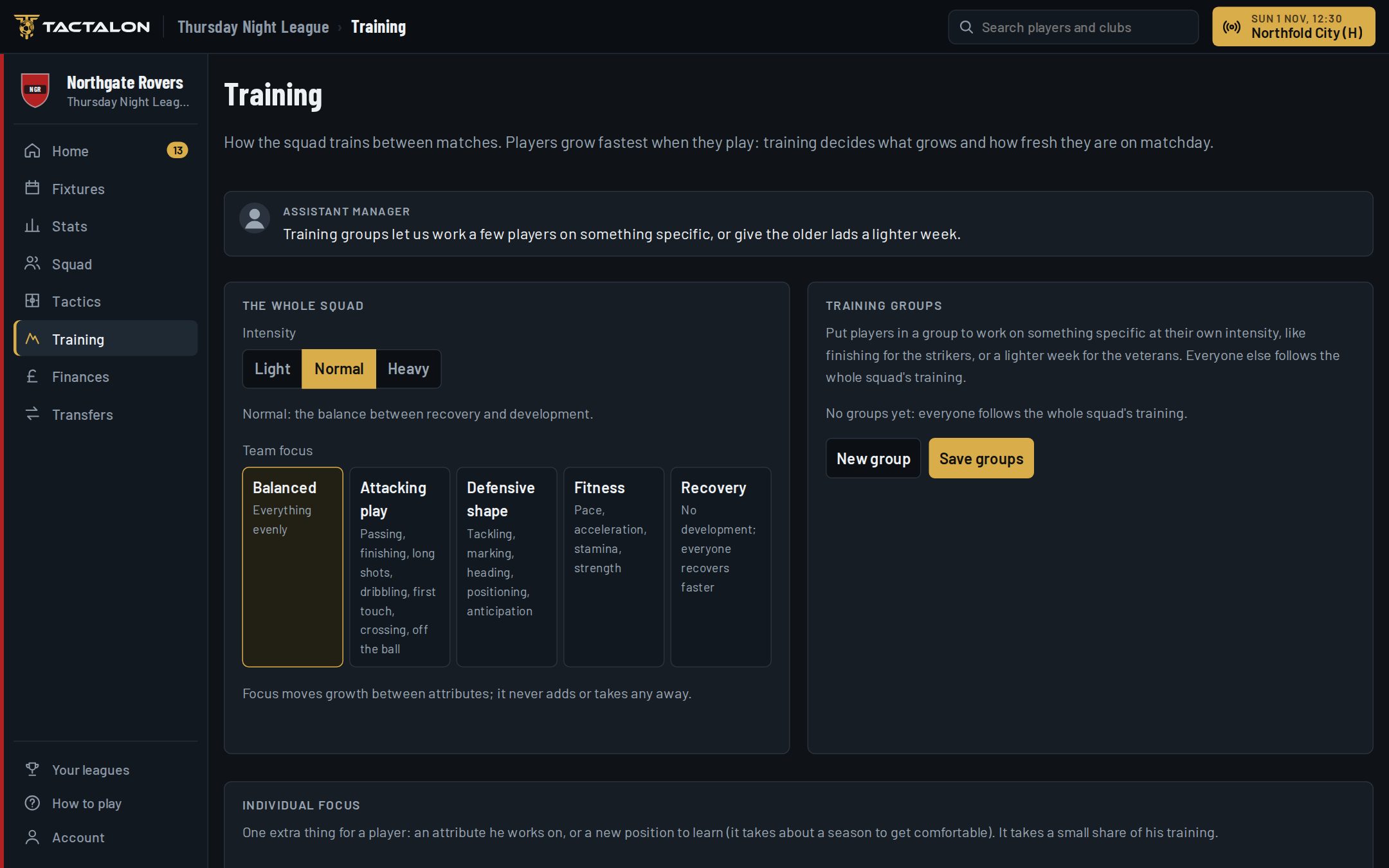Click the Tactics pitch icon
Image resolution: width=1389 pixels, height=868 pixels.
pyautogui.click(x=32, y=301)
